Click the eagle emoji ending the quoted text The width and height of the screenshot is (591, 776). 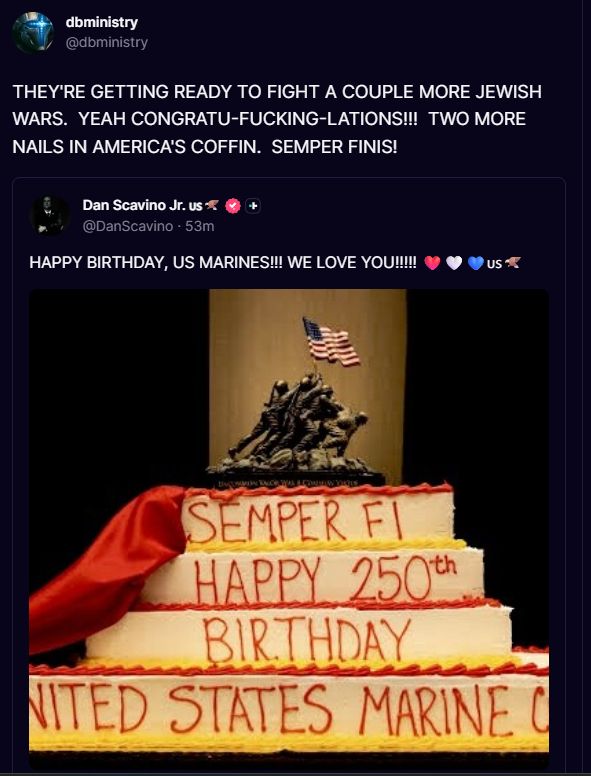(513, 262)
